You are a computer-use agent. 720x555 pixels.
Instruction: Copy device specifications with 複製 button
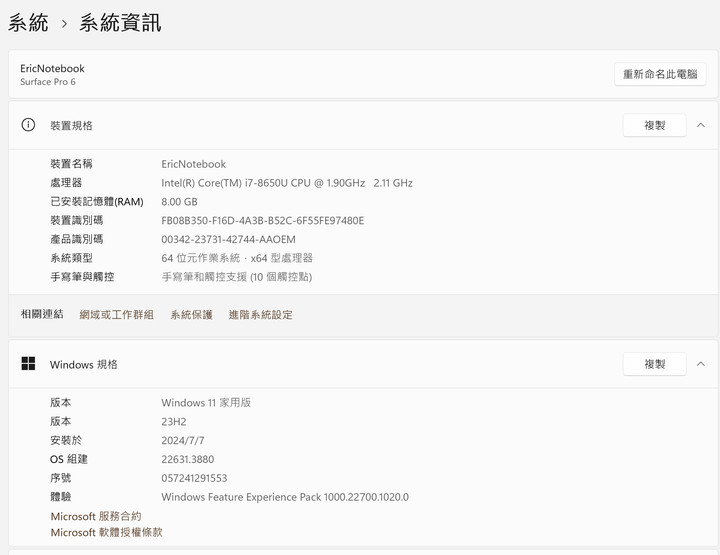[654, 125]
